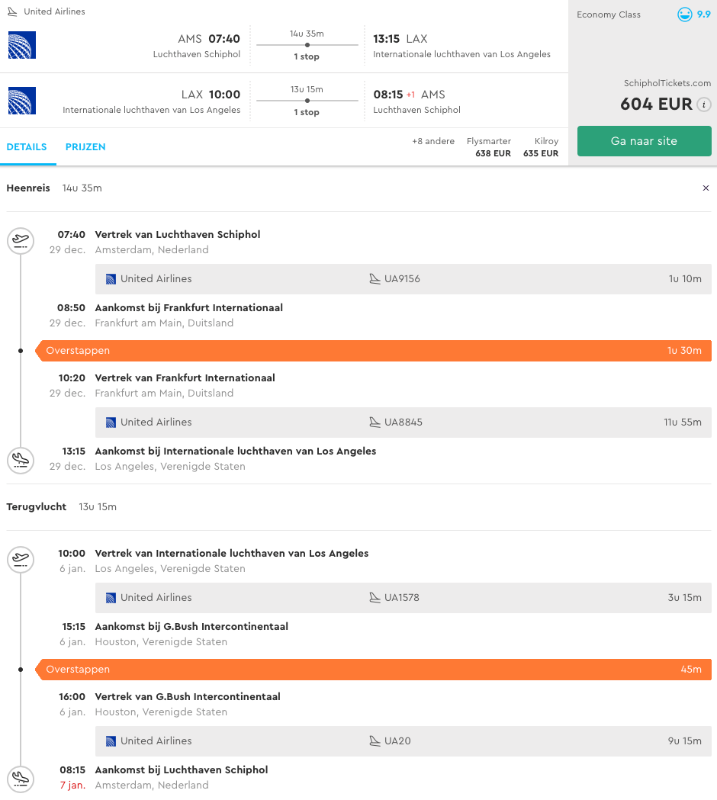Image resolution: width=717 pixels, height=800 pixels.
Task: Click the departure plane icon under Heenreis
Action: (20, 240)
